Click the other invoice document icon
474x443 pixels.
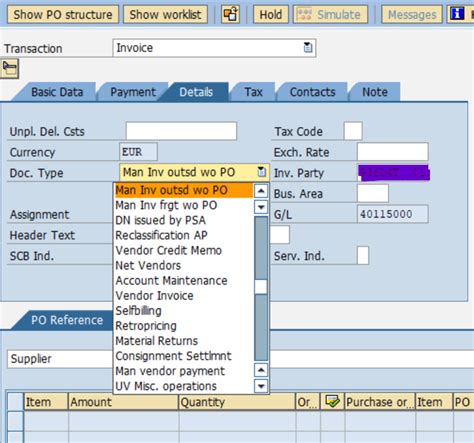pos(230,14)
